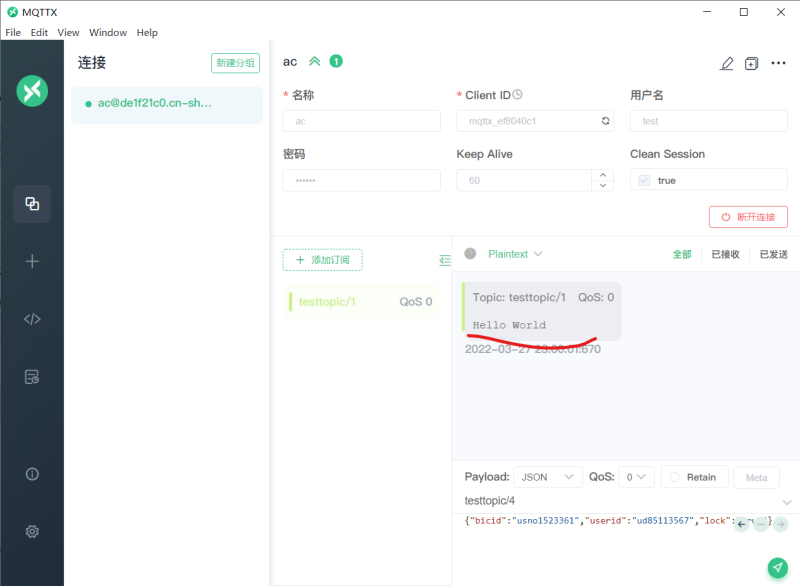The height and width of the screenshot is (586, 800).
Task: Collapse the connection details panel arrow
Action: tap(315, 62)
